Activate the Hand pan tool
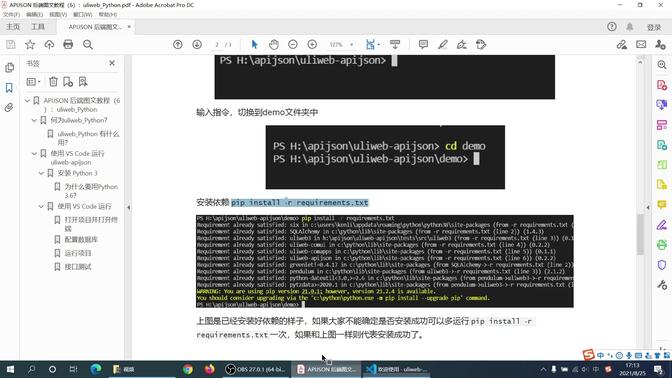Image resolution: width=672 pixels, height=378 pixels. tap(274, 45)
